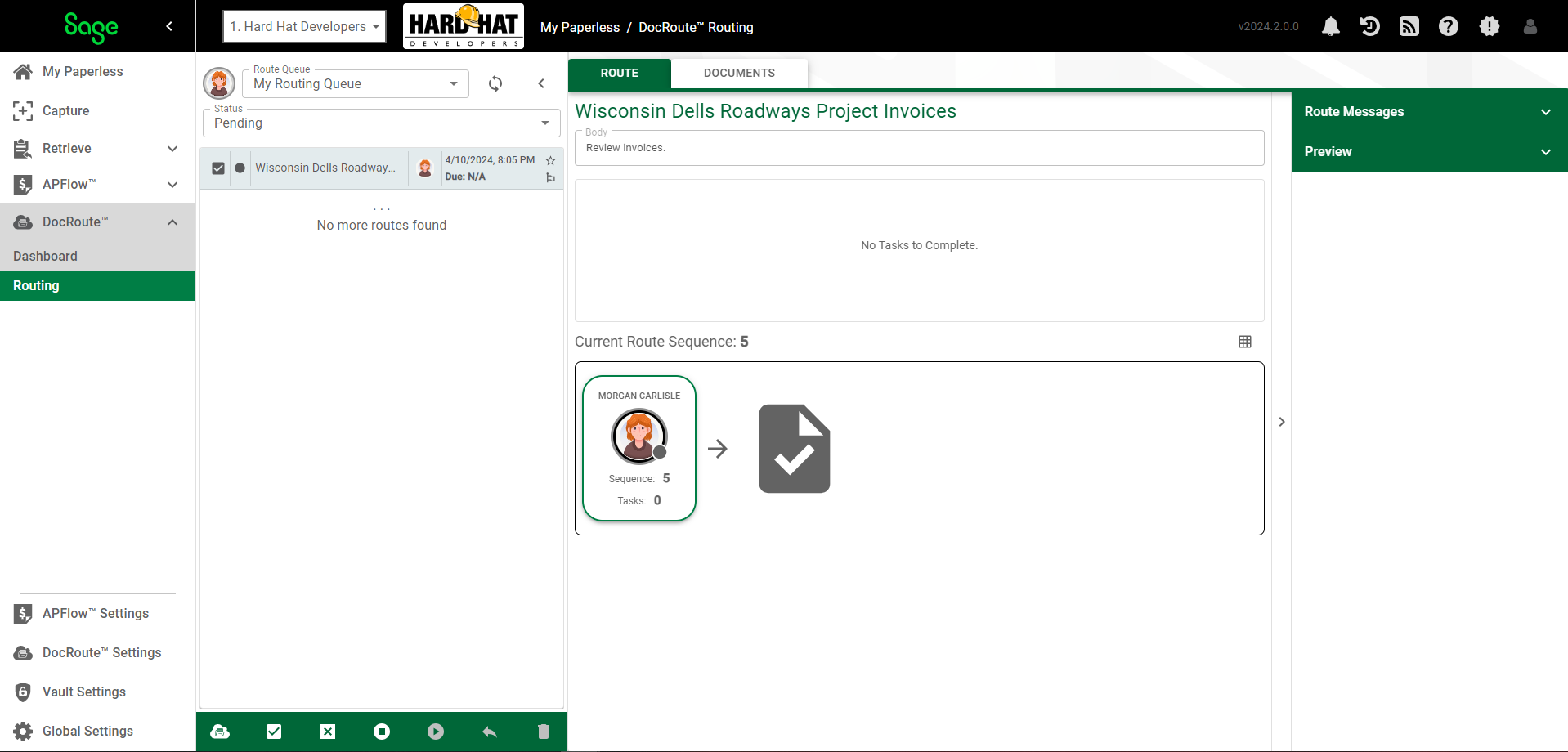Open DocRoute Settings link

click(x=101, y=652)
